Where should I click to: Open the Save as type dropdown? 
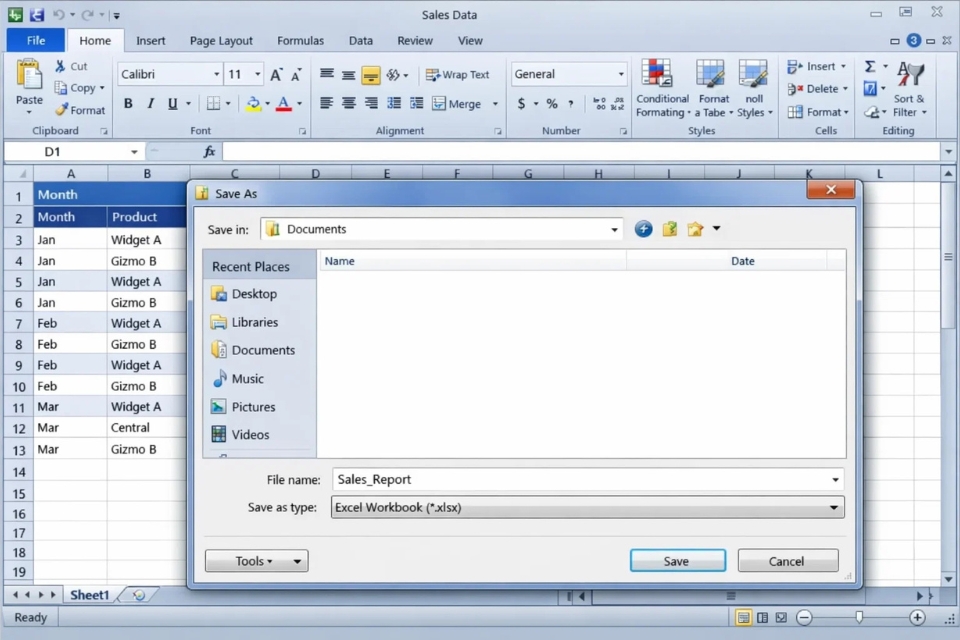pos(834,508)
